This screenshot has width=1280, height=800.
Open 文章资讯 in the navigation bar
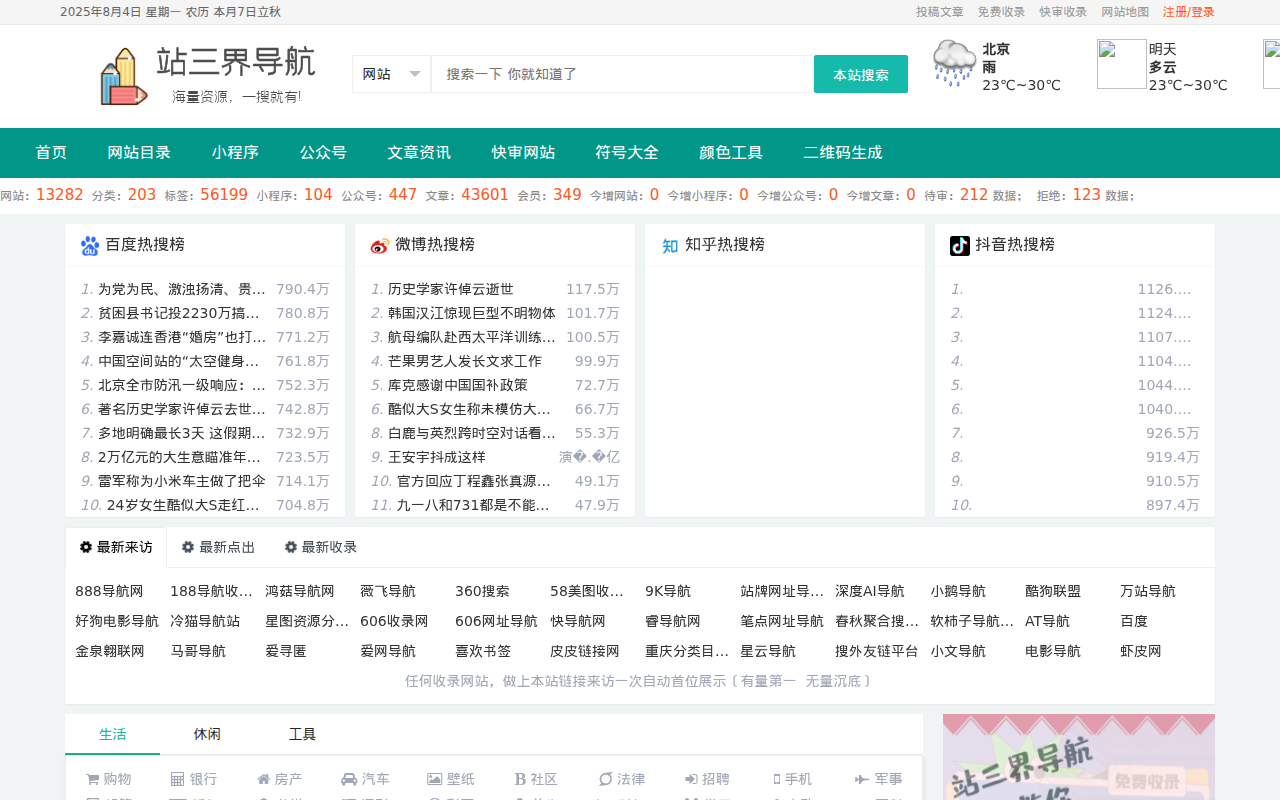click(419, 153)
